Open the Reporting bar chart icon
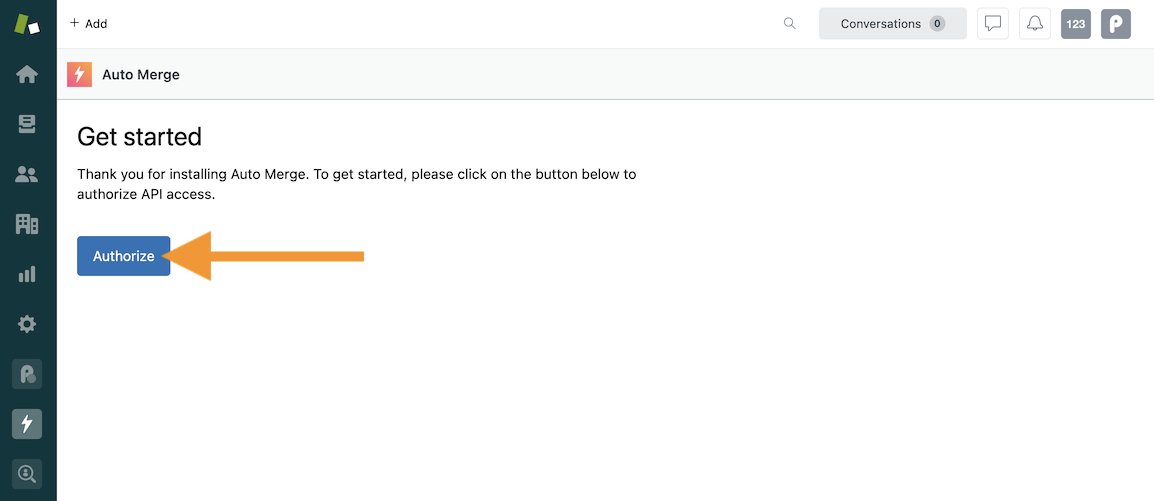The width and height of the screenshot is (1154, 501). (x=27, y=274)
